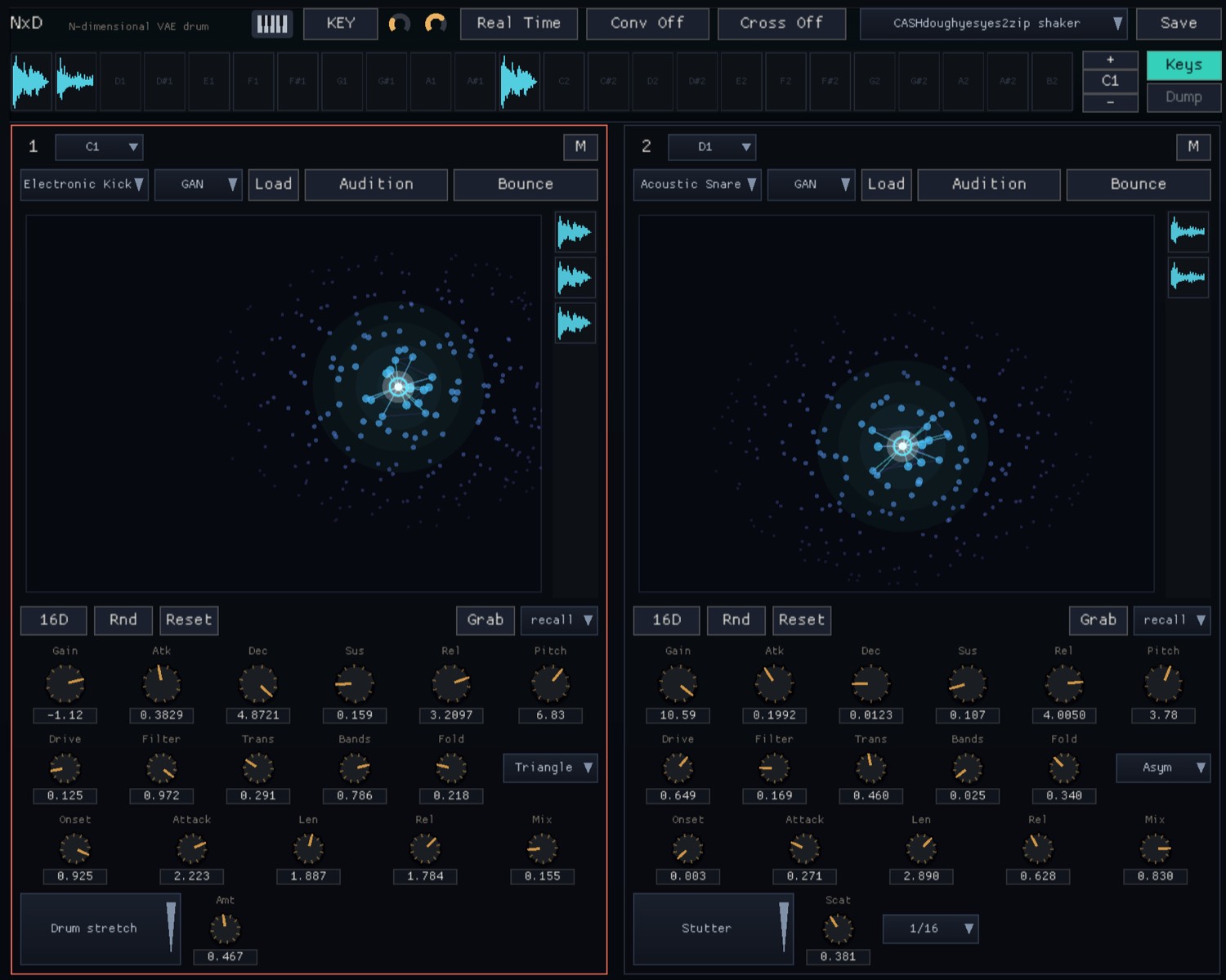Click the lower saved waveform thumbnail in slot 2
The image size is (1226, 980).
[x=1188, y=278]
